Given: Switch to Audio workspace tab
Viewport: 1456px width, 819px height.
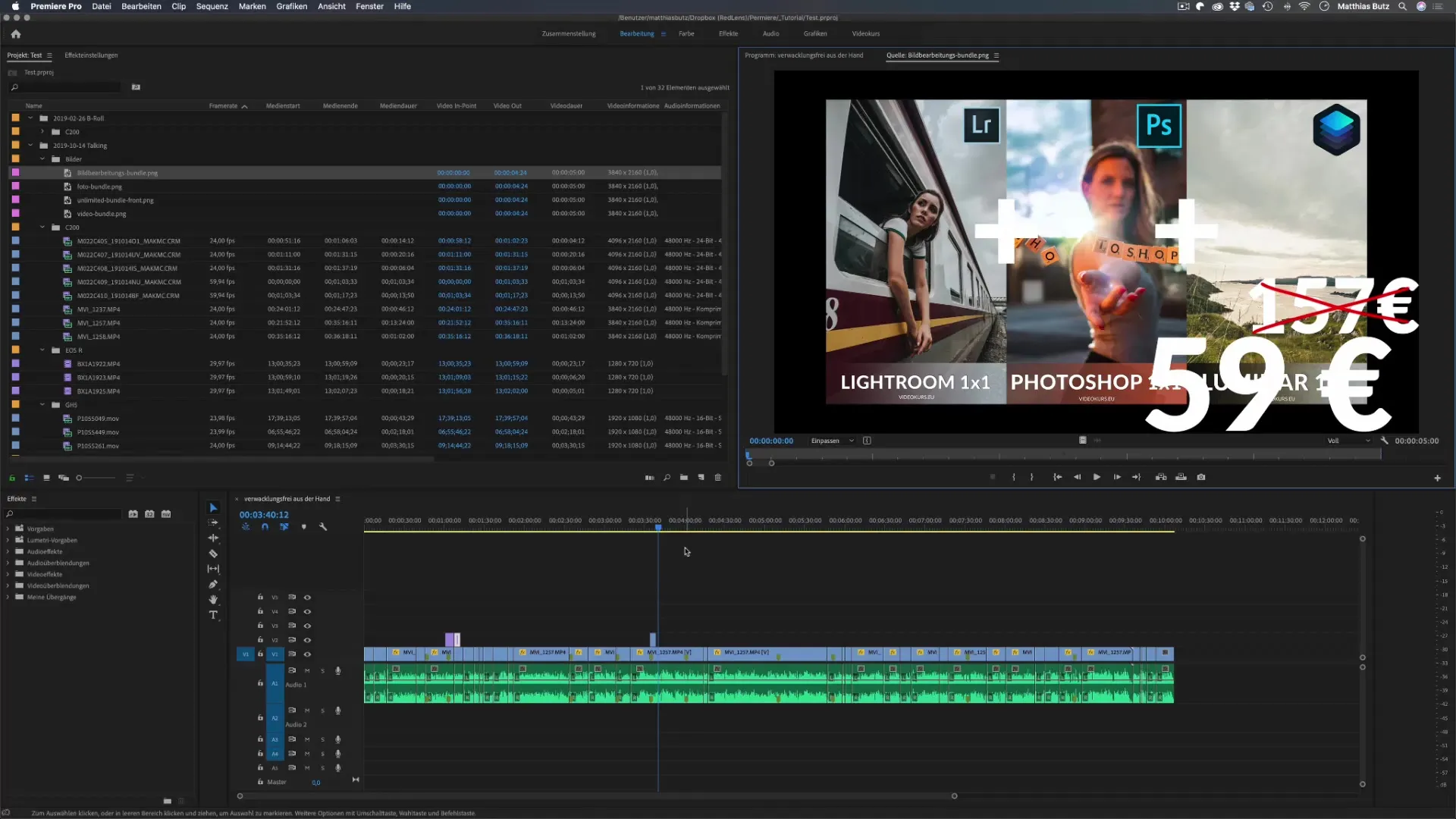Looking at the screenshot, I should pyautogui.click(x=770, y=33).
